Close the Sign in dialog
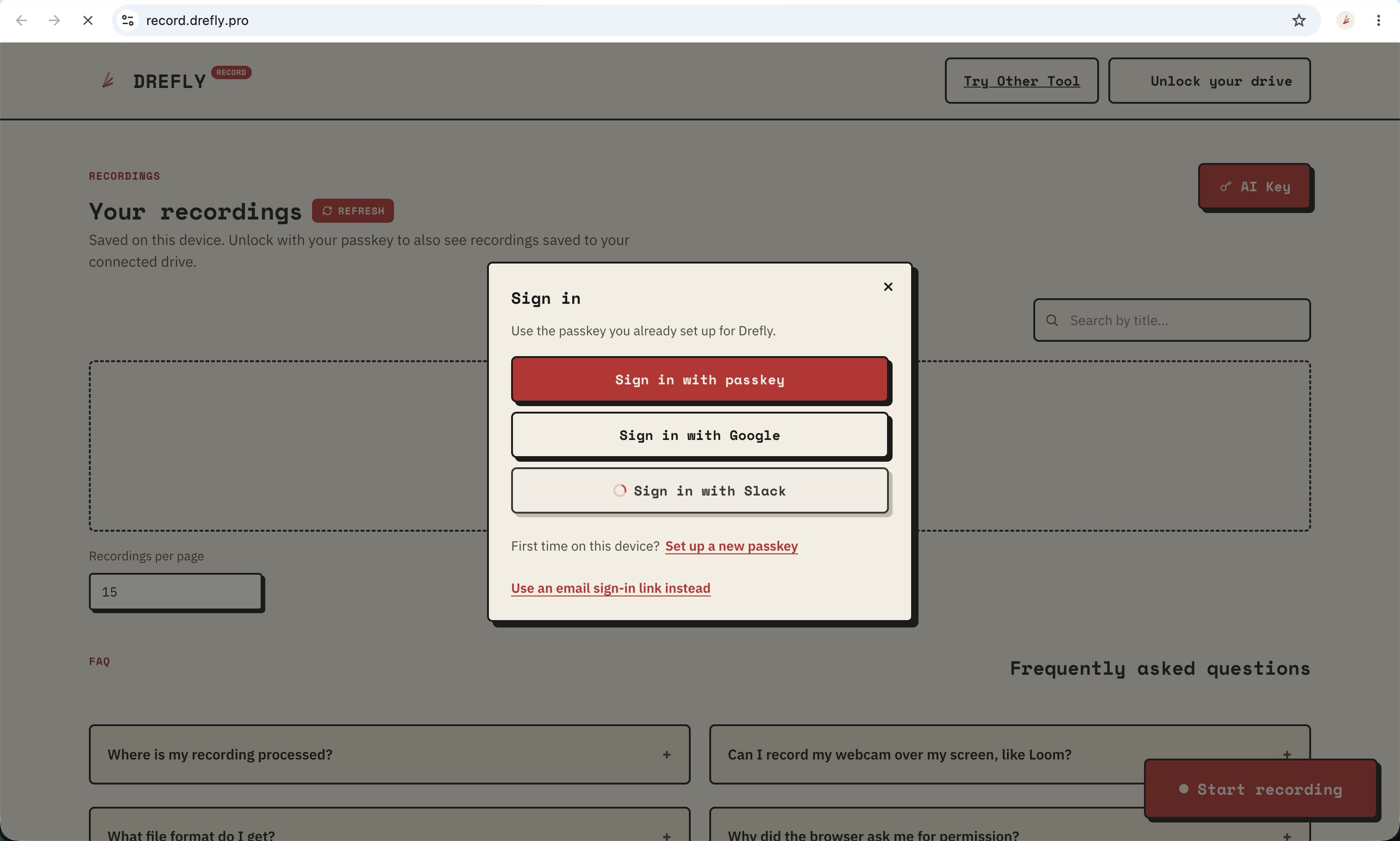The image size is (1400, 841). [888, 287]
